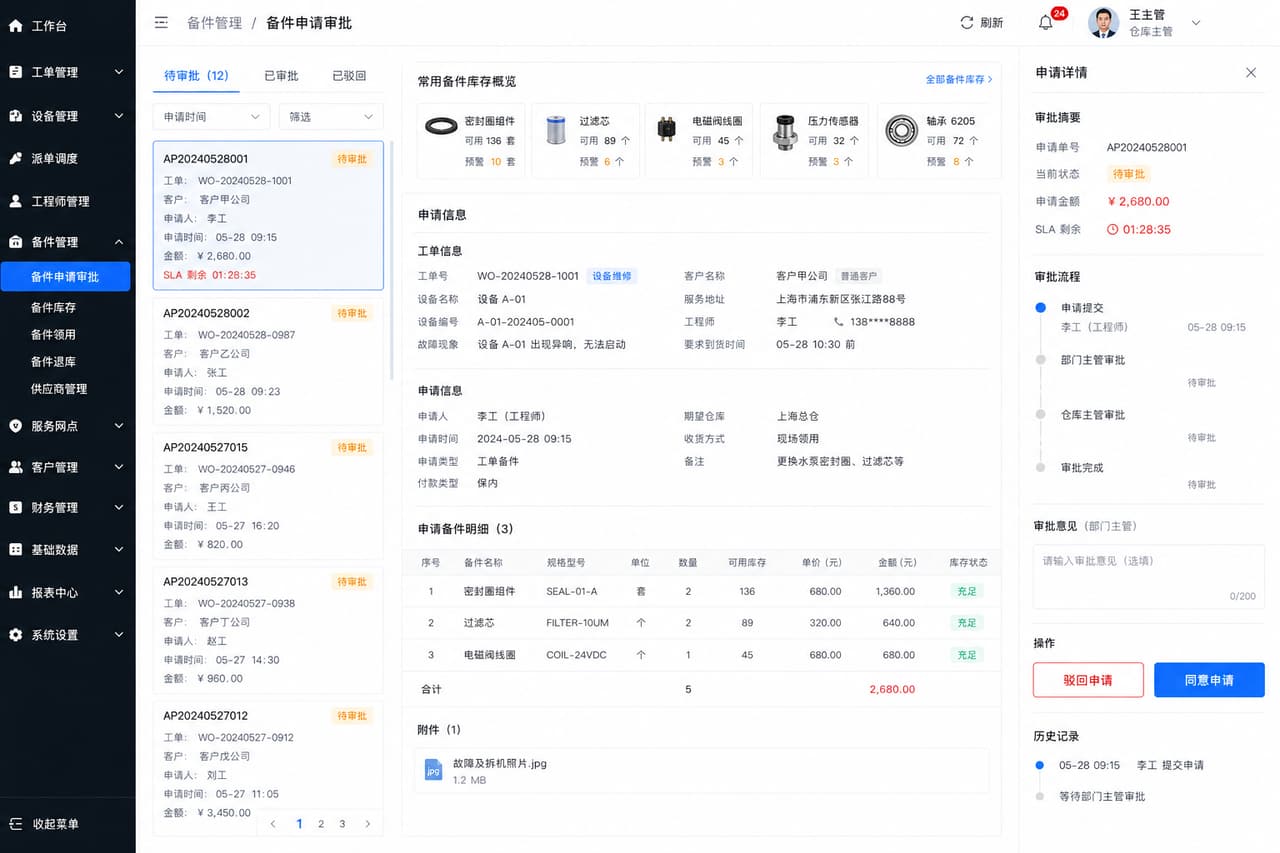Click the 备件管理 sidebar icon
1280x853 pixels.
point(15,242)
